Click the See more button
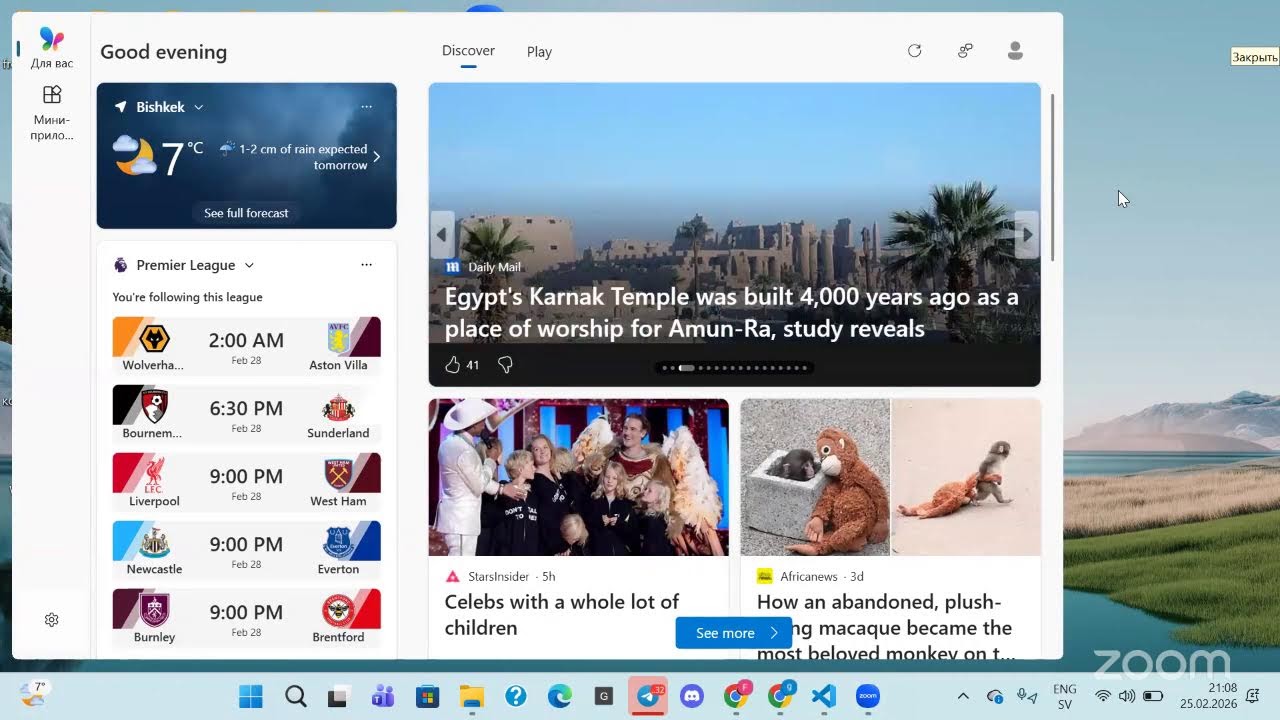1280x720 pixels. pos(734,633)
